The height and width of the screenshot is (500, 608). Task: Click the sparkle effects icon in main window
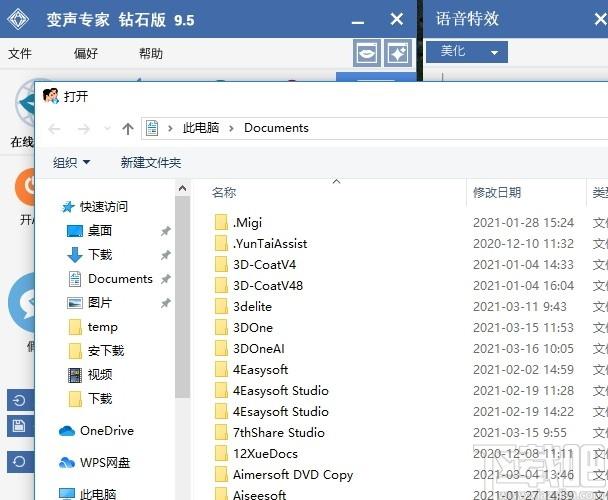click(398, 53)
